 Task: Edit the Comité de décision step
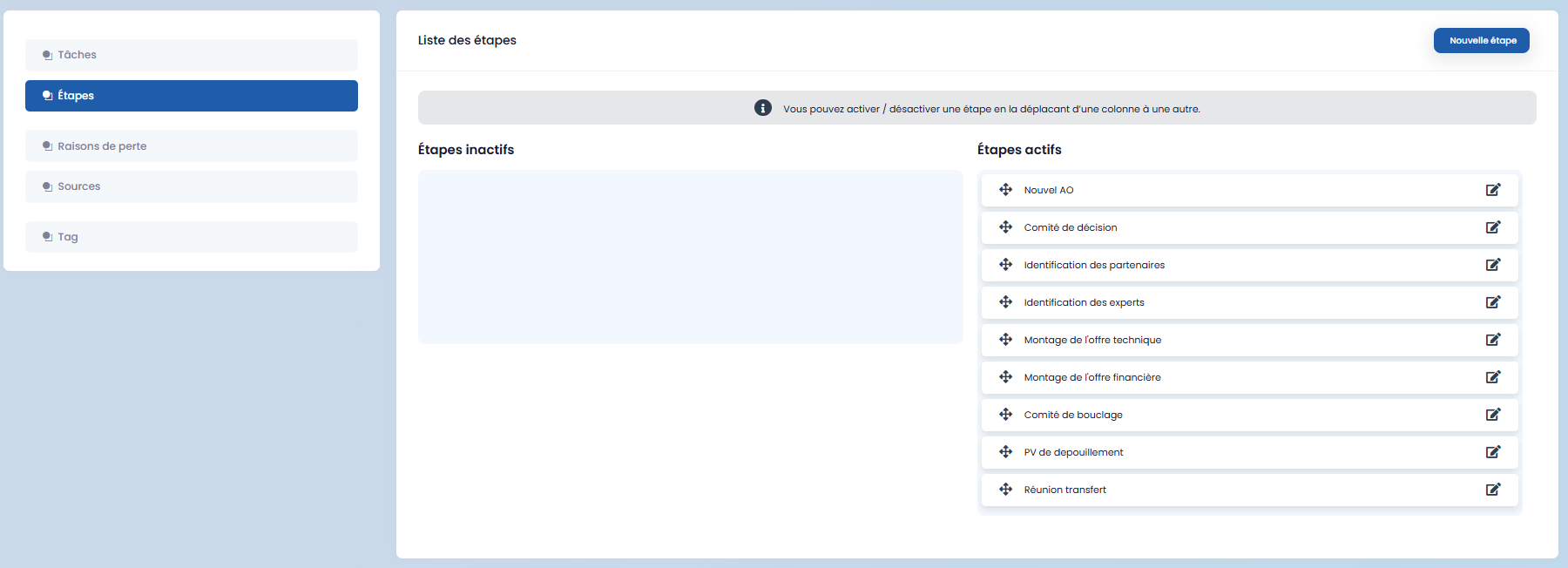coord(1492,227)
